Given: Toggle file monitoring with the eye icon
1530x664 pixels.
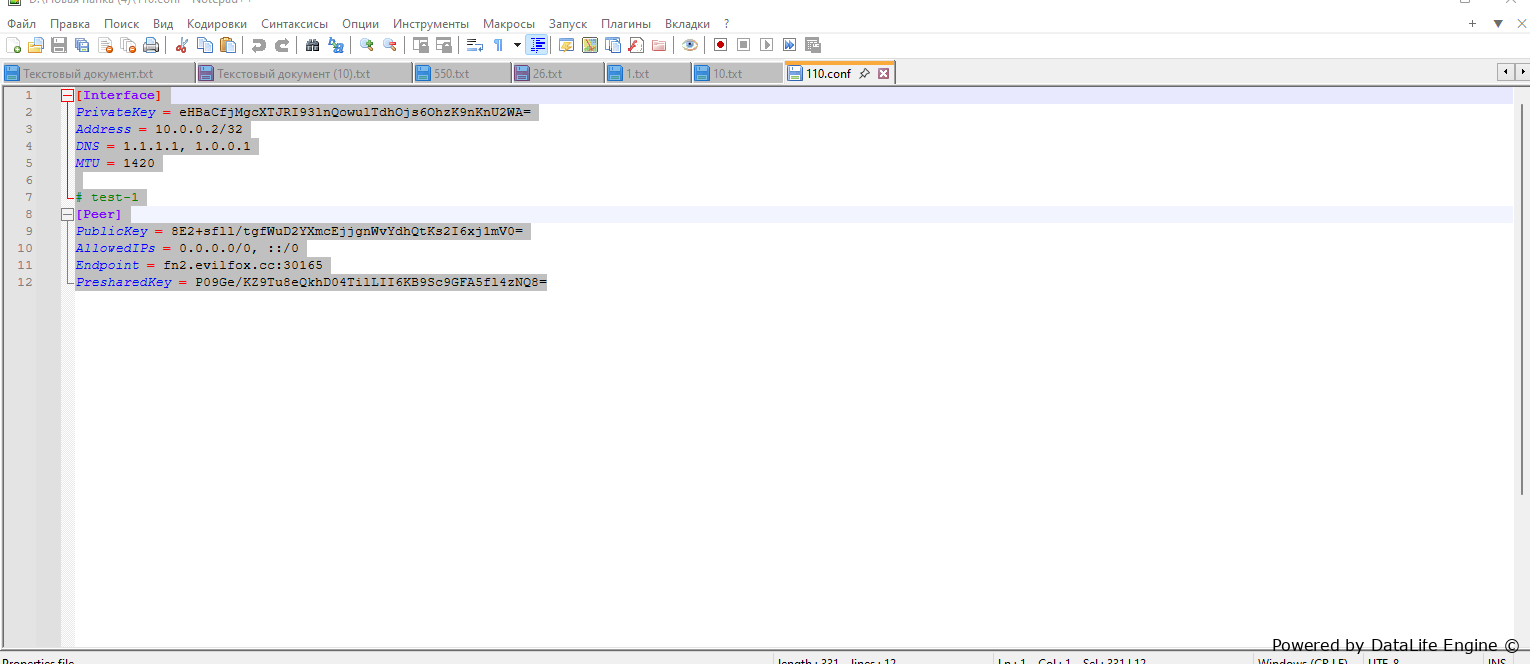Looking at the screenshot, I should coord(690,45).
